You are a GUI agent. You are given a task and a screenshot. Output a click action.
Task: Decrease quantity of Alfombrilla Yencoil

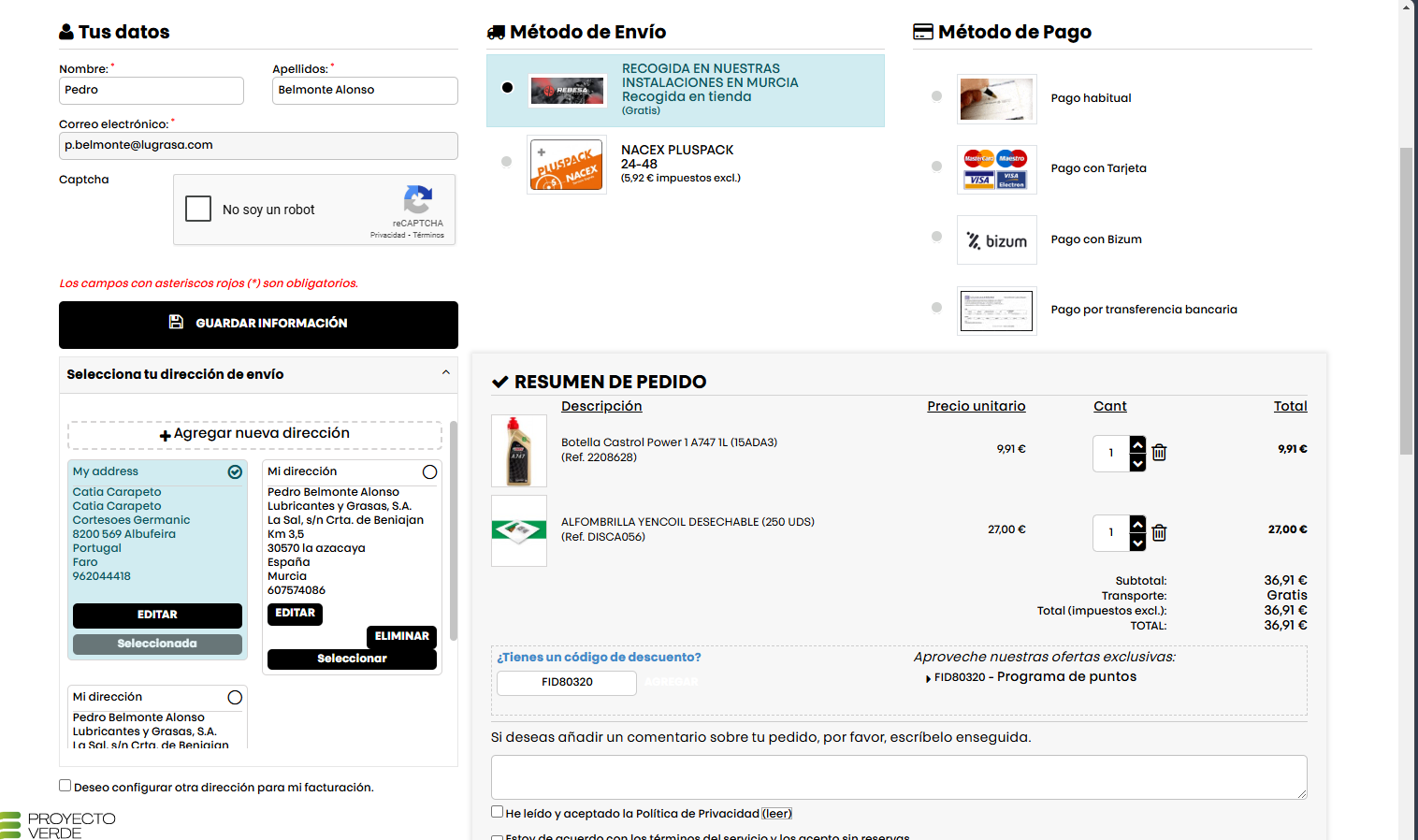1137,543
